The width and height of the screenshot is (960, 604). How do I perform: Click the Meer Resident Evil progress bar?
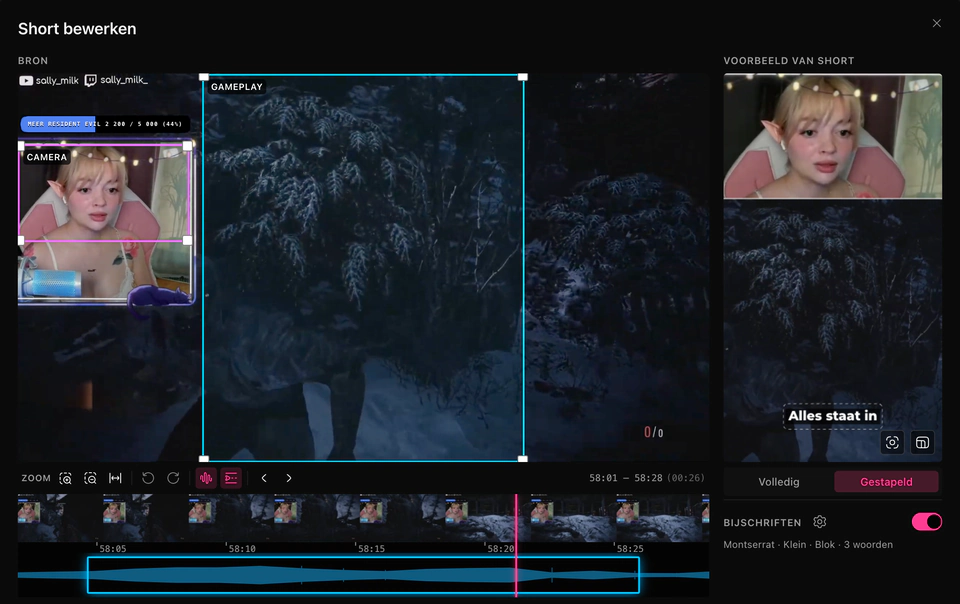click(x=105, y=124)
